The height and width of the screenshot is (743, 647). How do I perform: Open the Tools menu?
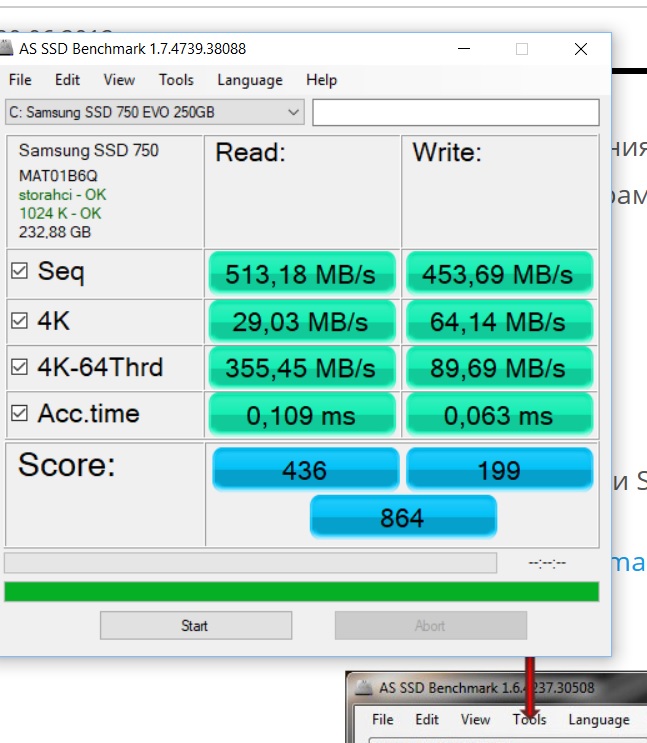pos(176,80)
